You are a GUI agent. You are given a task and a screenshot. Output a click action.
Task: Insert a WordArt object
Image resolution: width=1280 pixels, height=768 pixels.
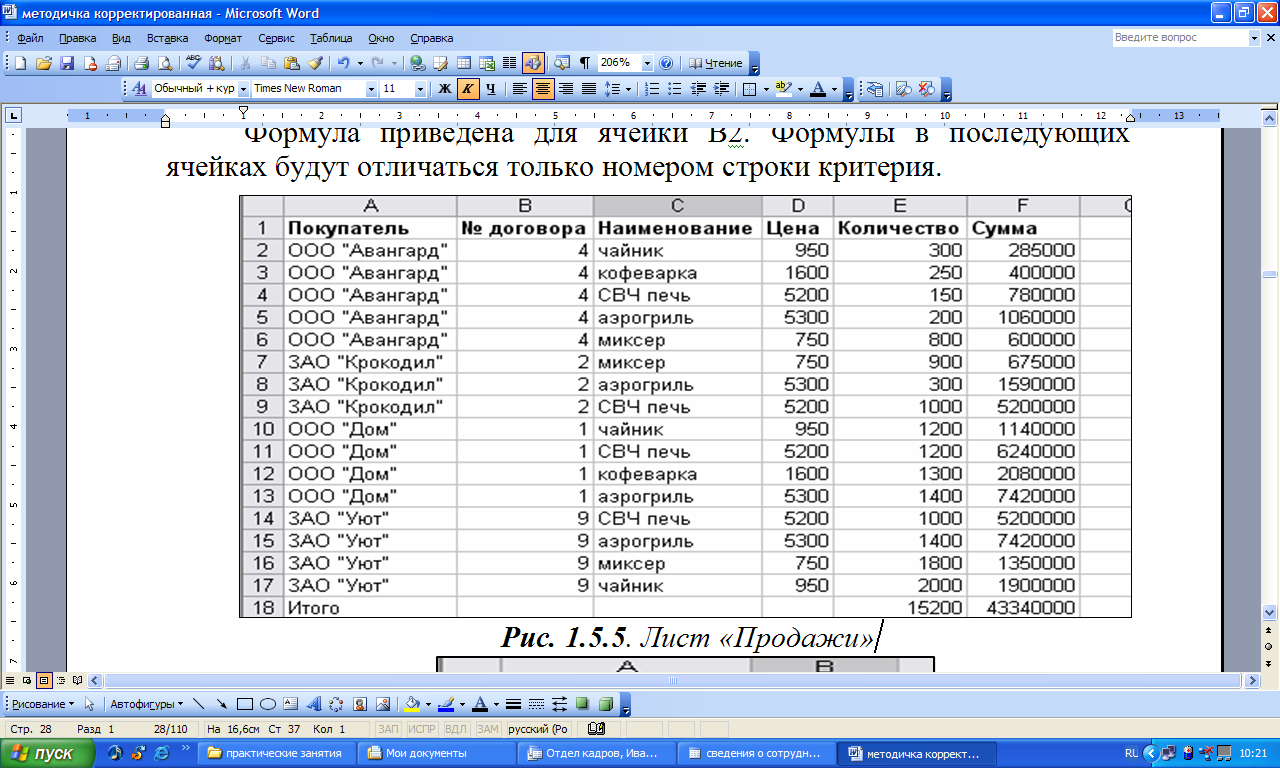tap(313, 703)
